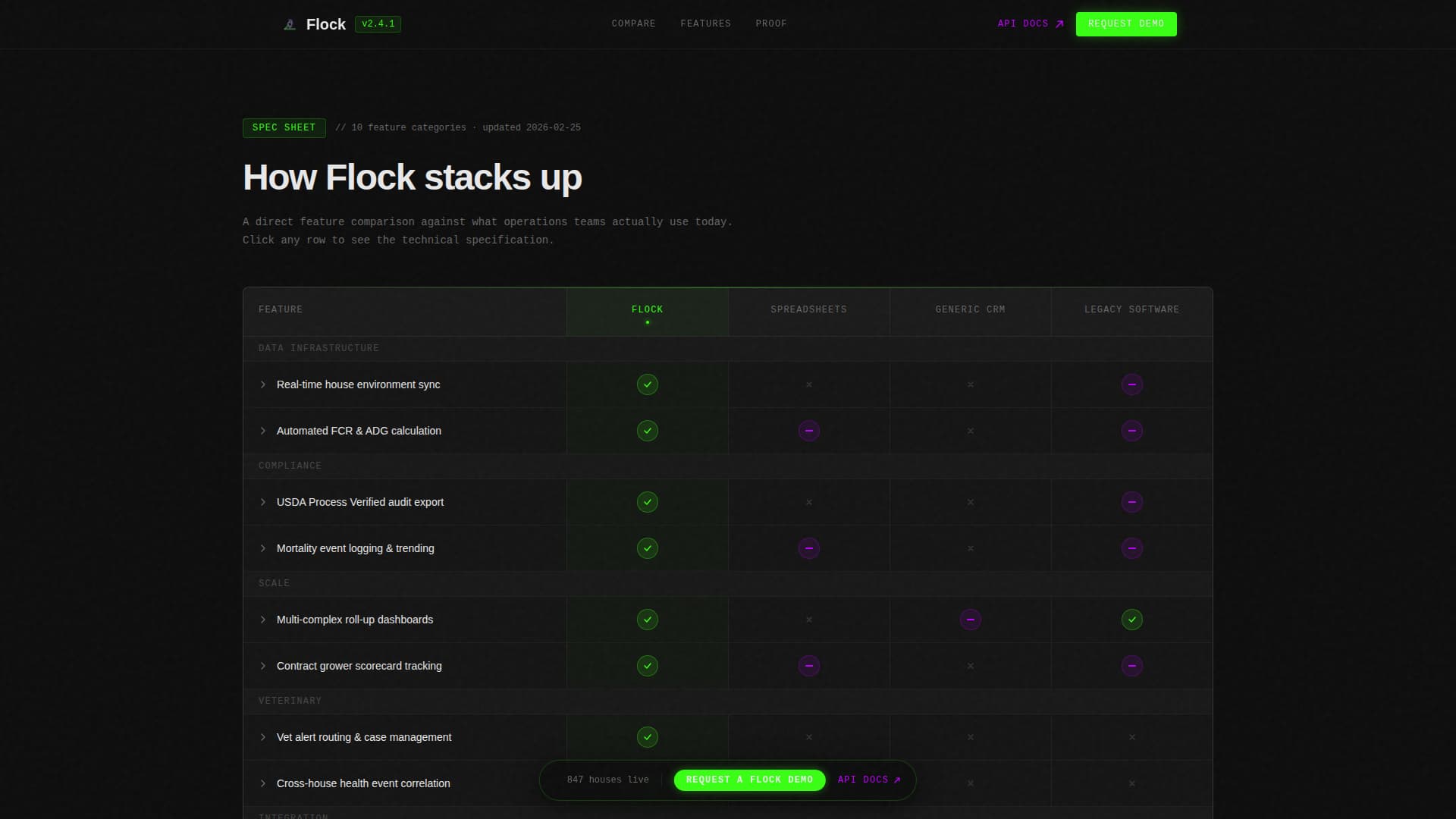Image resolution: width=1456 pixels, height=819 pixels.
Task: Click the Veterinary category label
Action: (290, 701)
